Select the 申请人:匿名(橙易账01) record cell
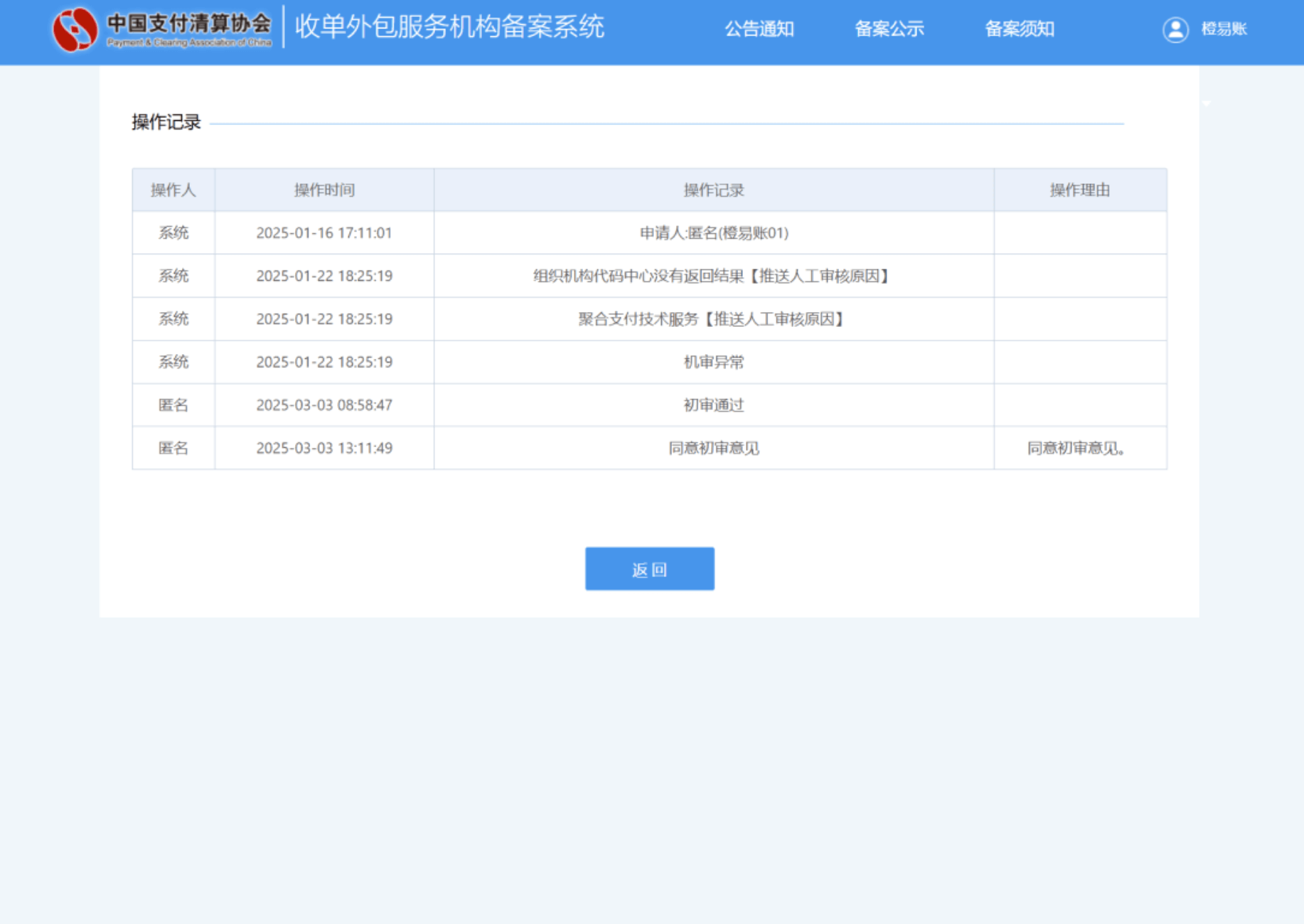 (713, 233)
